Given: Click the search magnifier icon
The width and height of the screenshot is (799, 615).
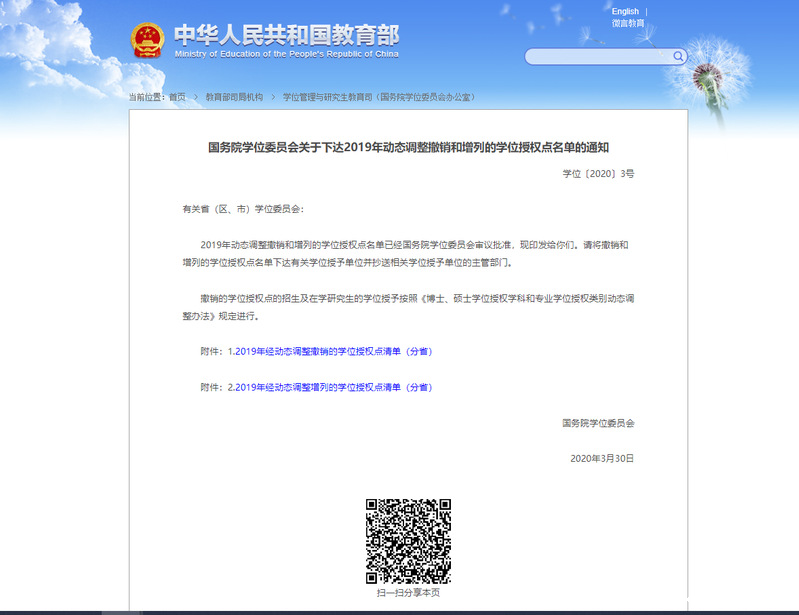Looking at the screenshot, I should coord(679,57).
